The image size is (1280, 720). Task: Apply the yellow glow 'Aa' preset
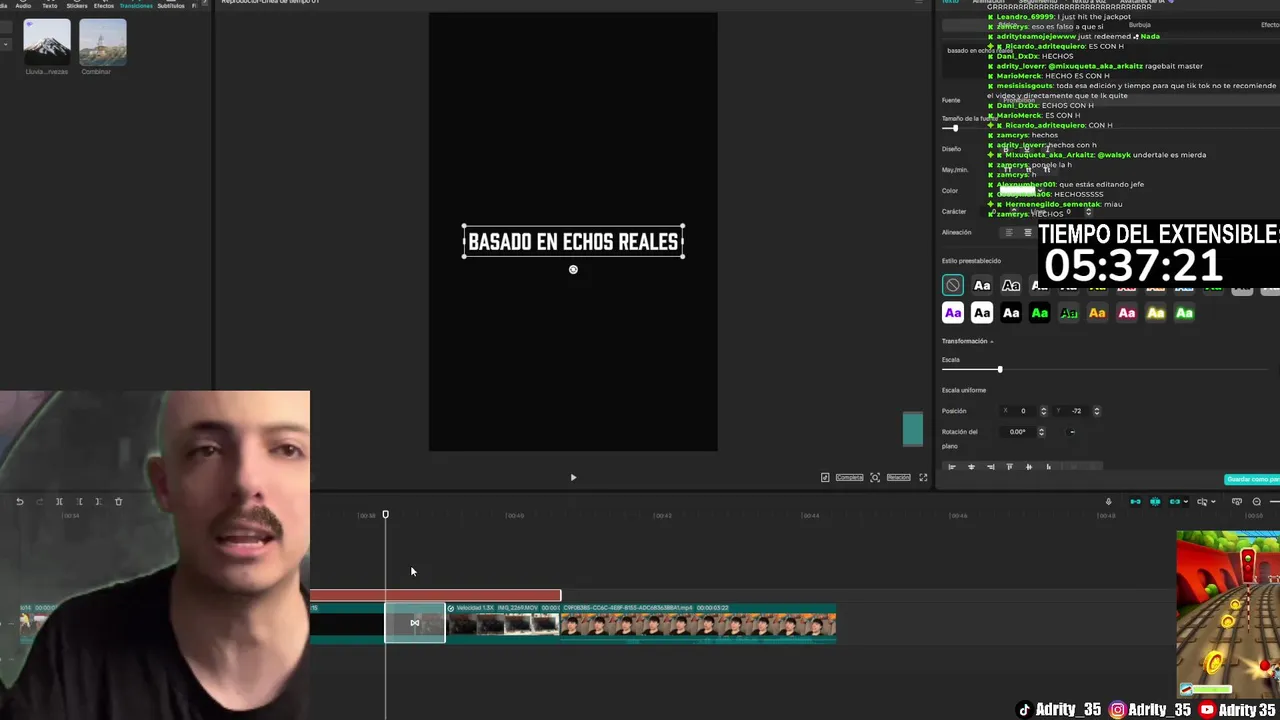pos(1155,313)
